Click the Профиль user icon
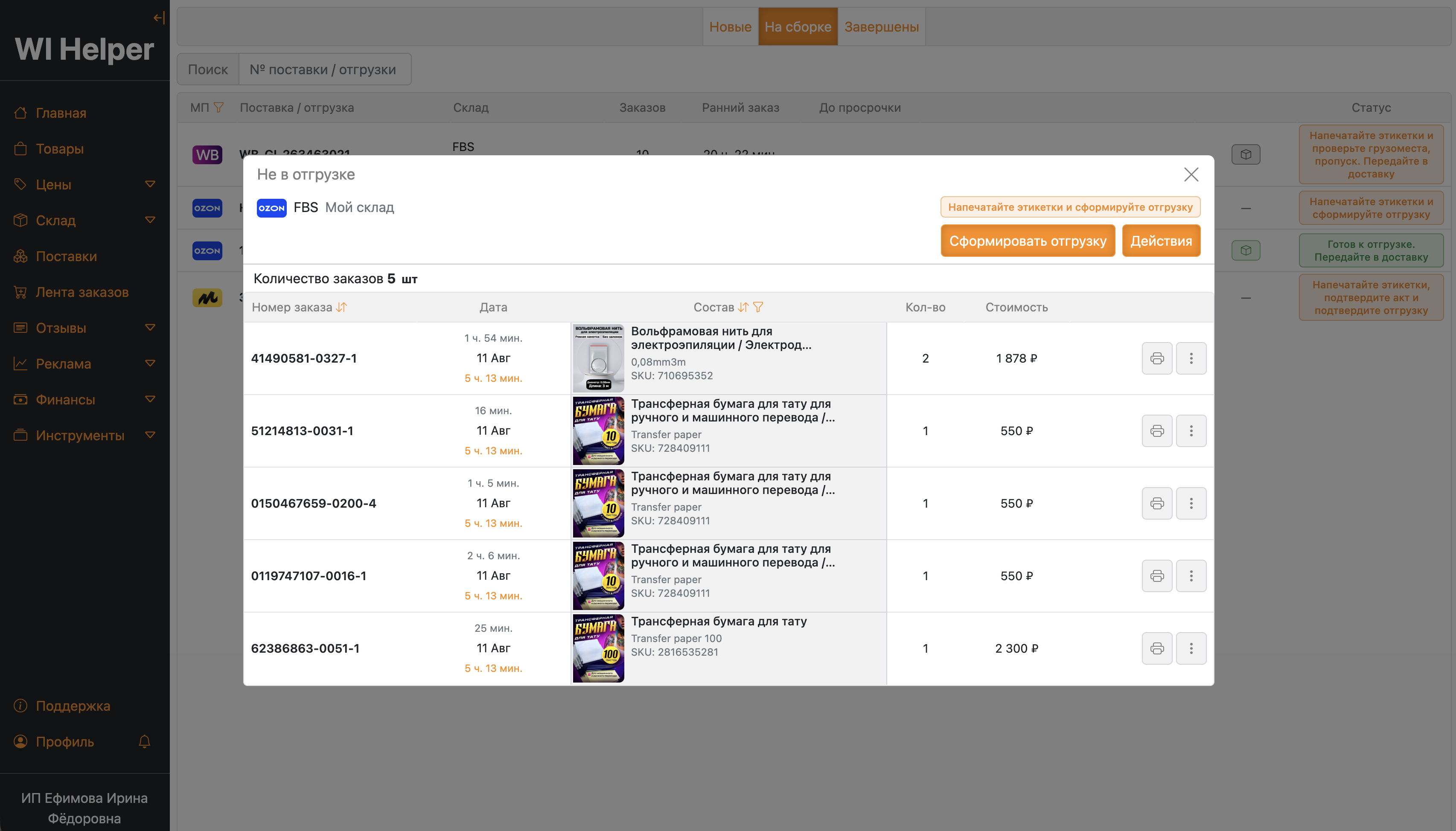This screenshot has height=831, width=1456. pos(20,742)
